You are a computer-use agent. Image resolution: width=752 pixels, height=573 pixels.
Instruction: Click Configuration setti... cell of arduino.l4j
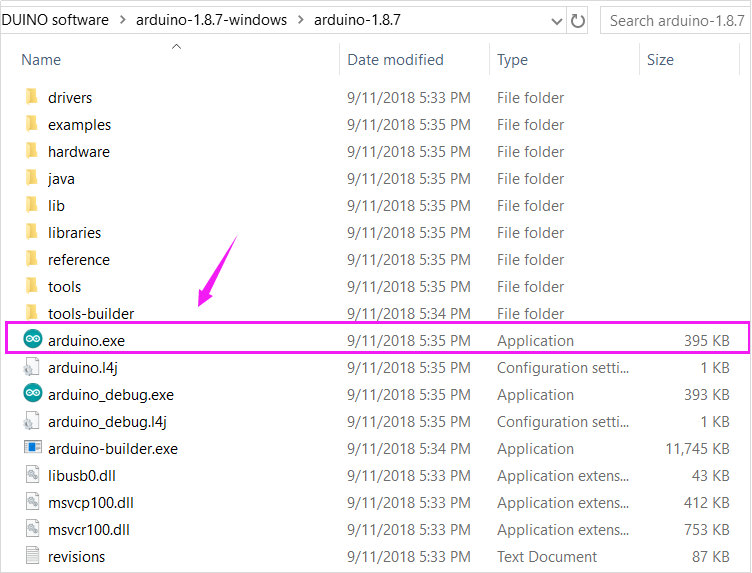pos(563,368)
